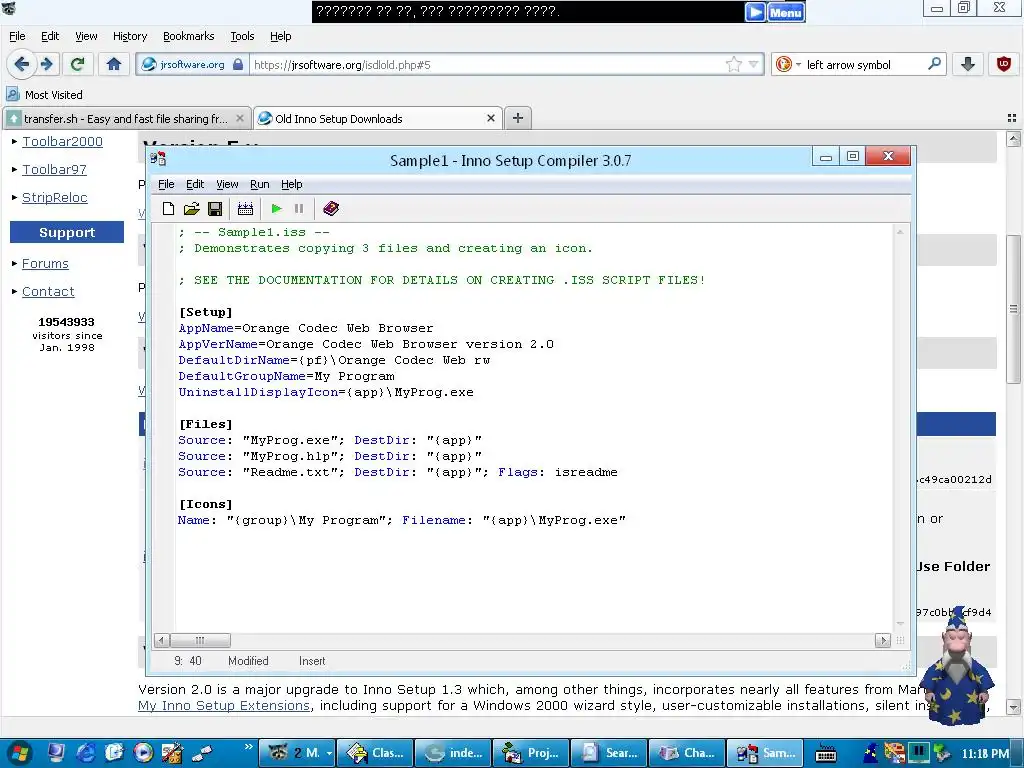Open the browser Tools menu

tap(242, 36)
